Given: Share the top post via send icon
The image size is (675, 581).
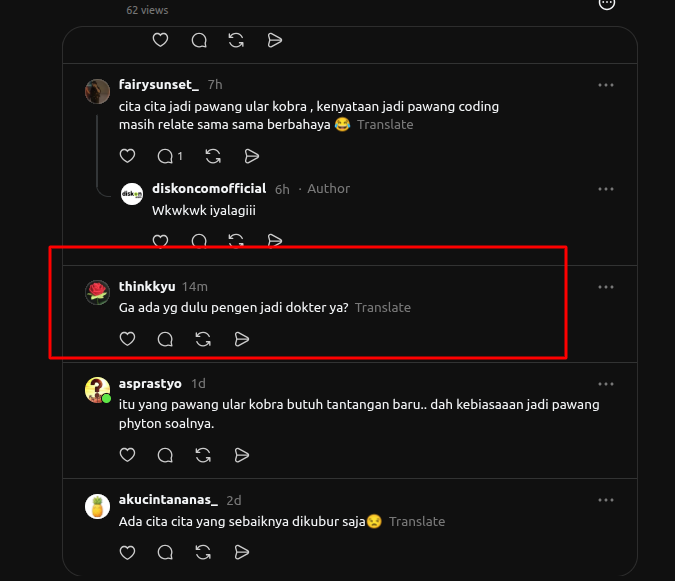Looking at the screenshot, I should point(275,40).
